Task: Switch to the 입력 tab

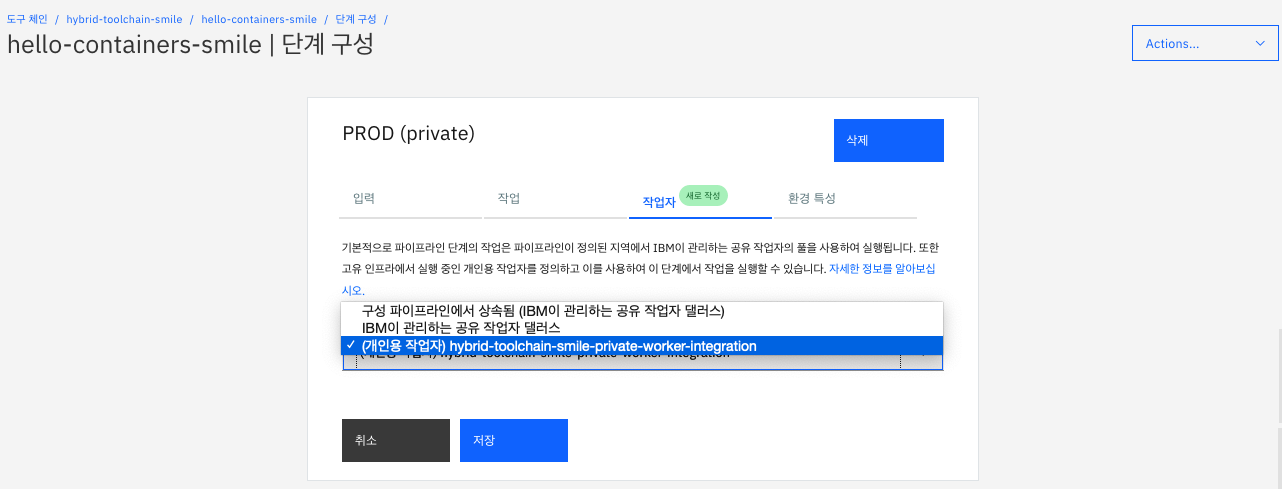Action: (x=410, y=199)
